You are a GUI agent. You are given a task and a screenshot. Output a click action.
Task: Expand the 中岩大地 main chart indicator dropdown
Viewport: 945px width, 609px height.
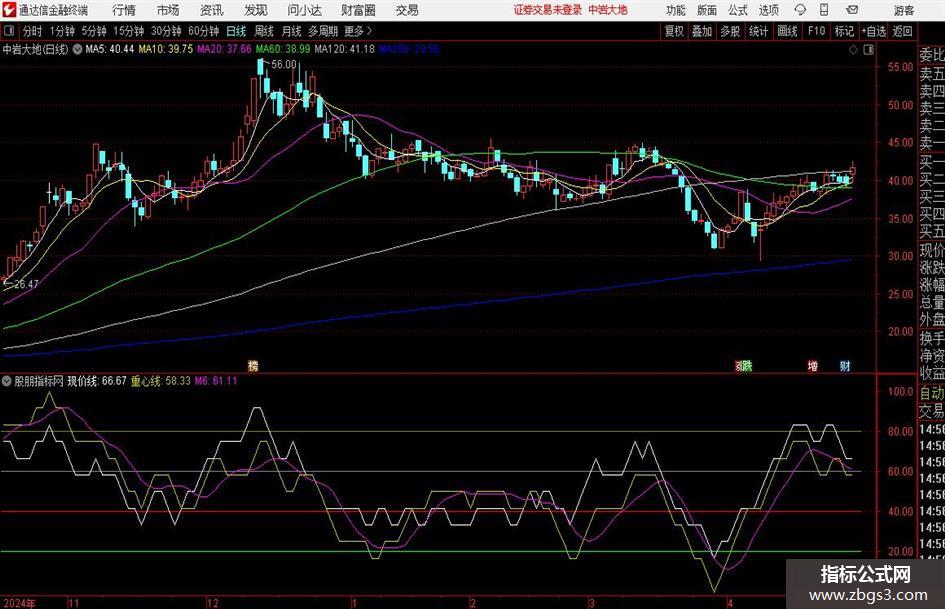[77, 49]
